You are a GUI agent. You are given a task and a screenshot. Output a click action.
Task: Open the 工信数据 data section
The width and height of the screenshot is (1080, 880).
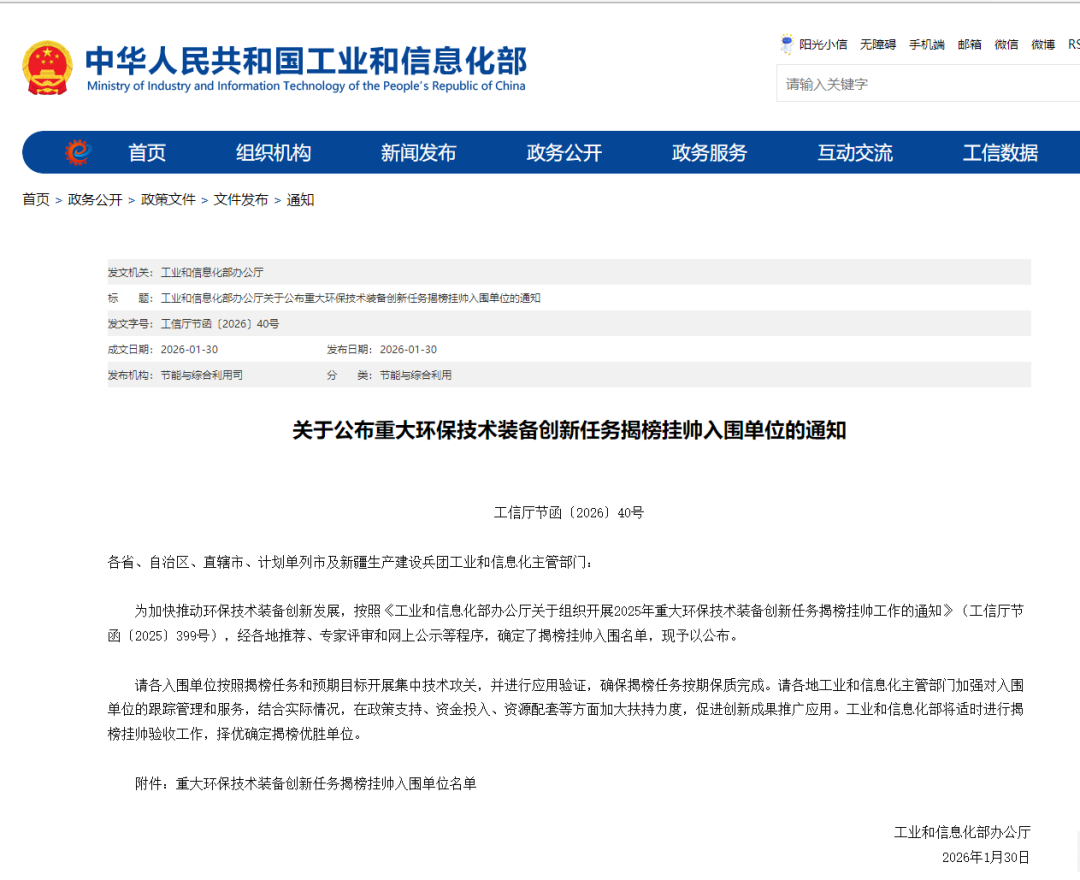(1002, 152)
